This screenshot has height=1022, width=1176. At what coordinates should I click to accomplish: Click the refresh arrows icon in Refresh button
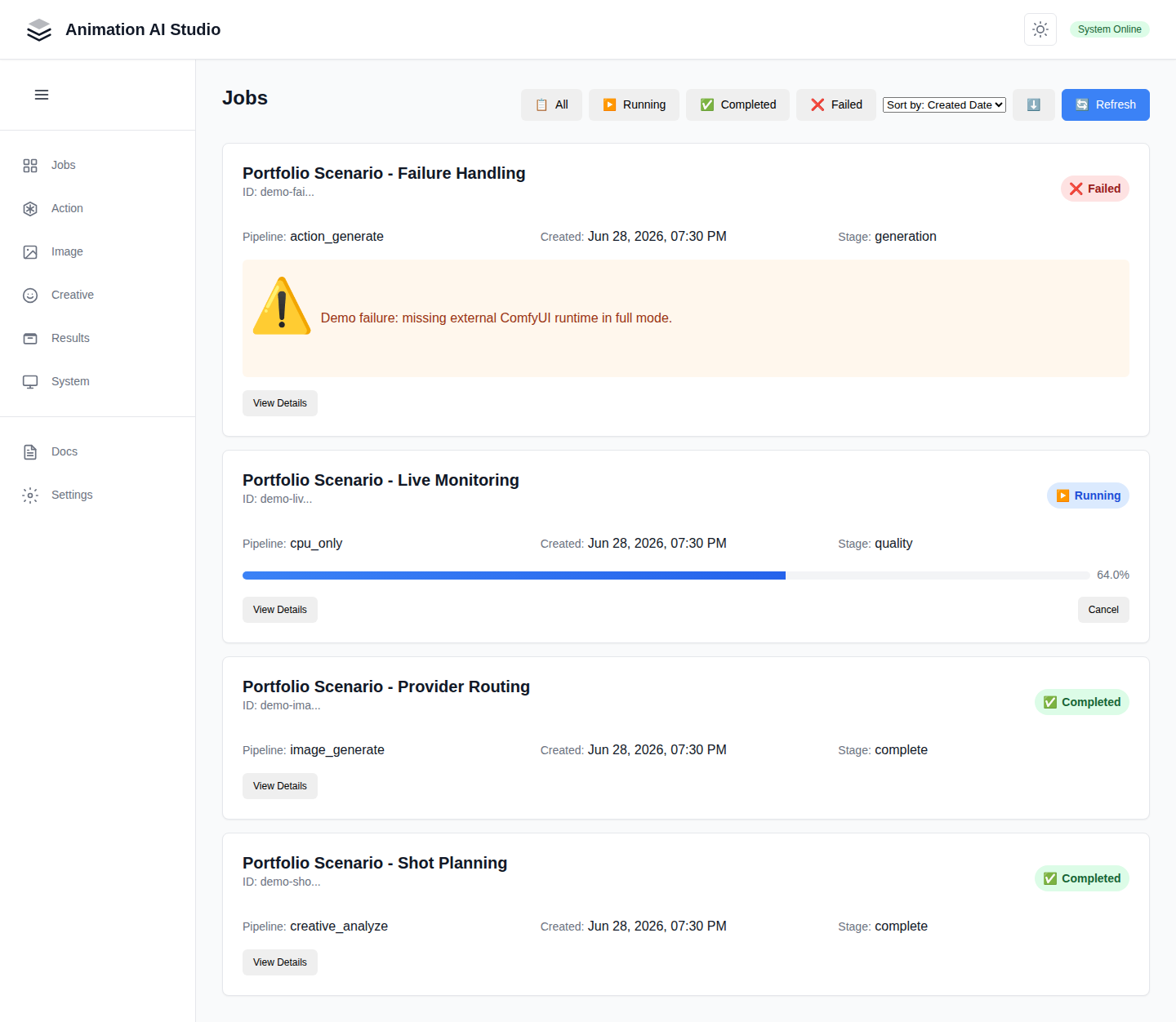1082,104
